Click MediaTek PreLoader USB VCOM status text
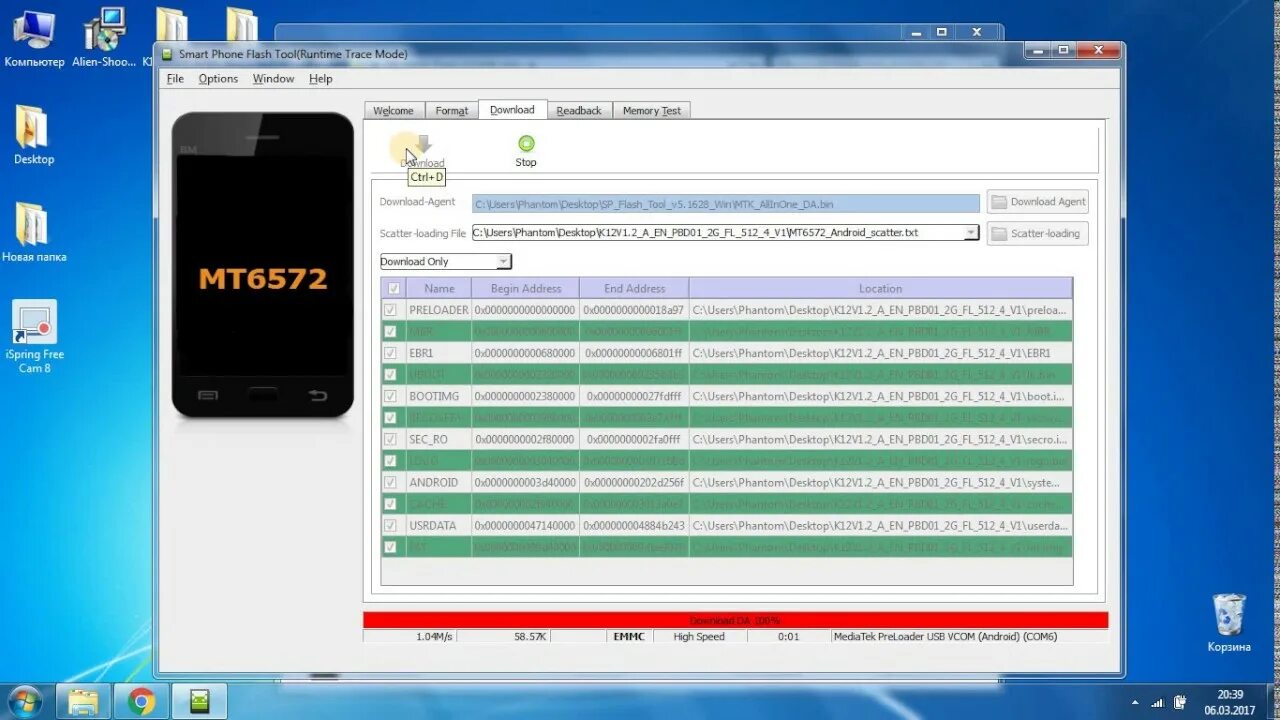The image size is (1280, 720). (x=945, y=636)
